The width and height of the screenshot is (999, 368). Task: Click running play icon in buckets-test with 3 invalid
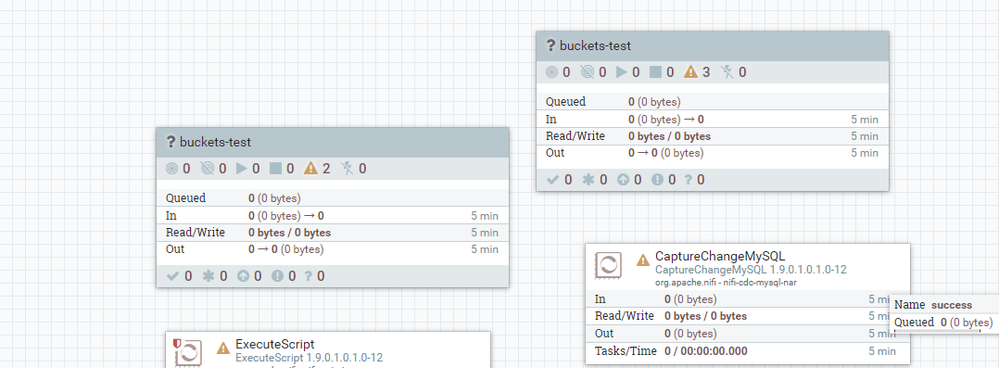[621, 72]
